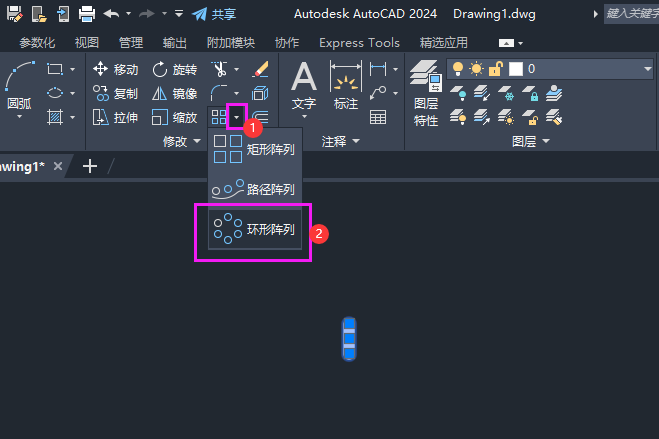This screenshot has width=659, height=439.
Task: Open the Output (输出) ribbon tab
Action: tap(174, 43)
